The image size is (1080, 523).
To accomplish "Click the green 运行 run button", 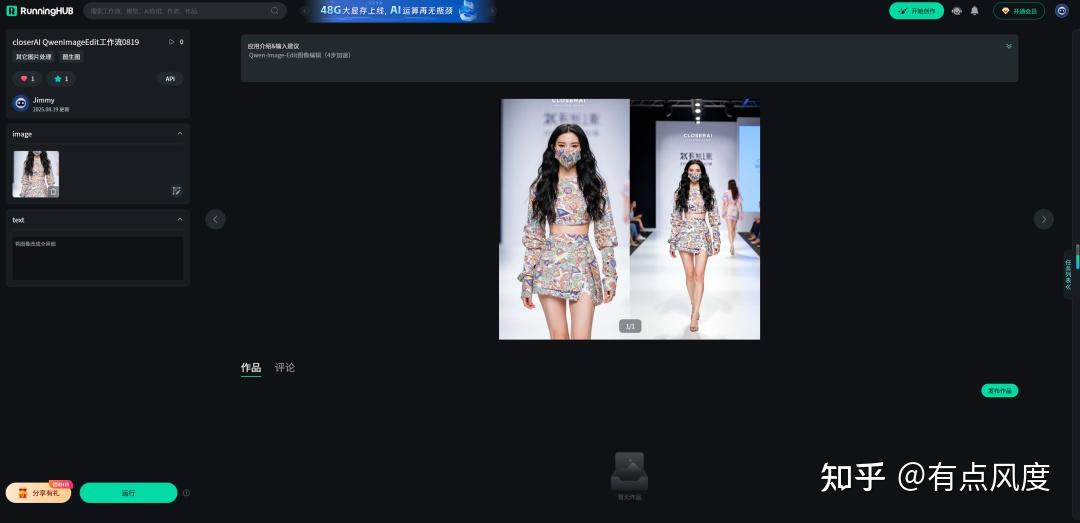I will click(129, 493).
